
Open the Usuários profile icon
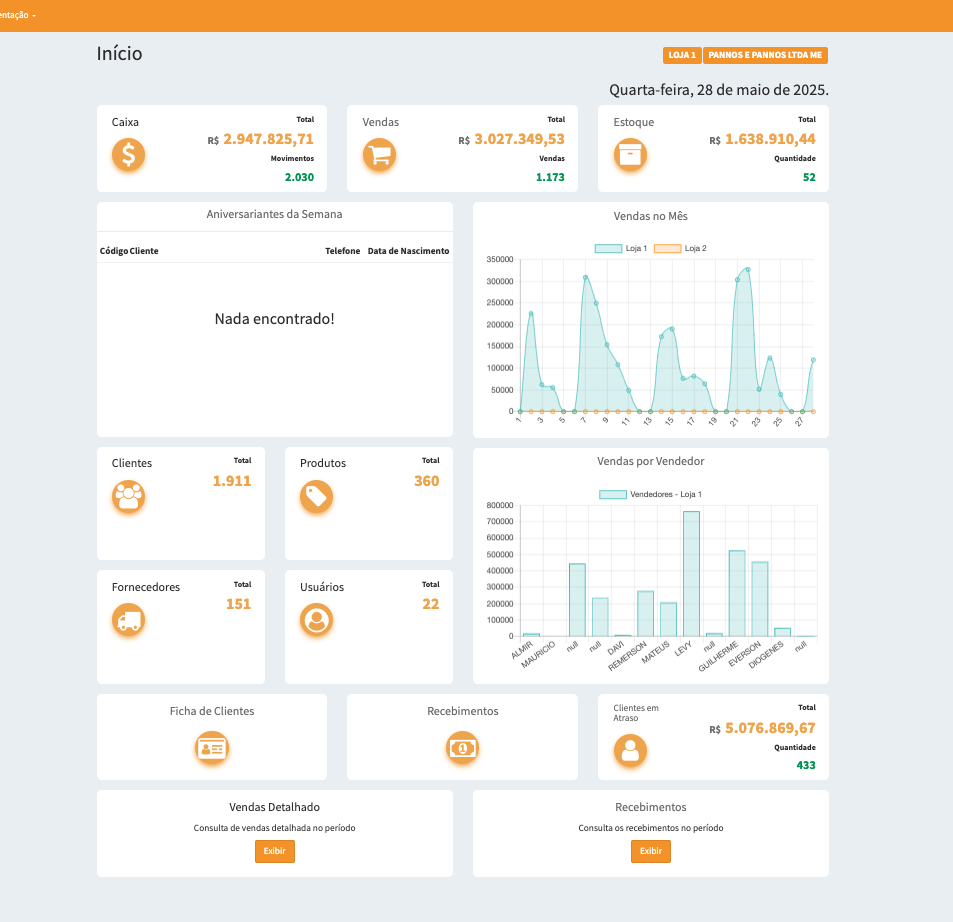tap(316, 621)
